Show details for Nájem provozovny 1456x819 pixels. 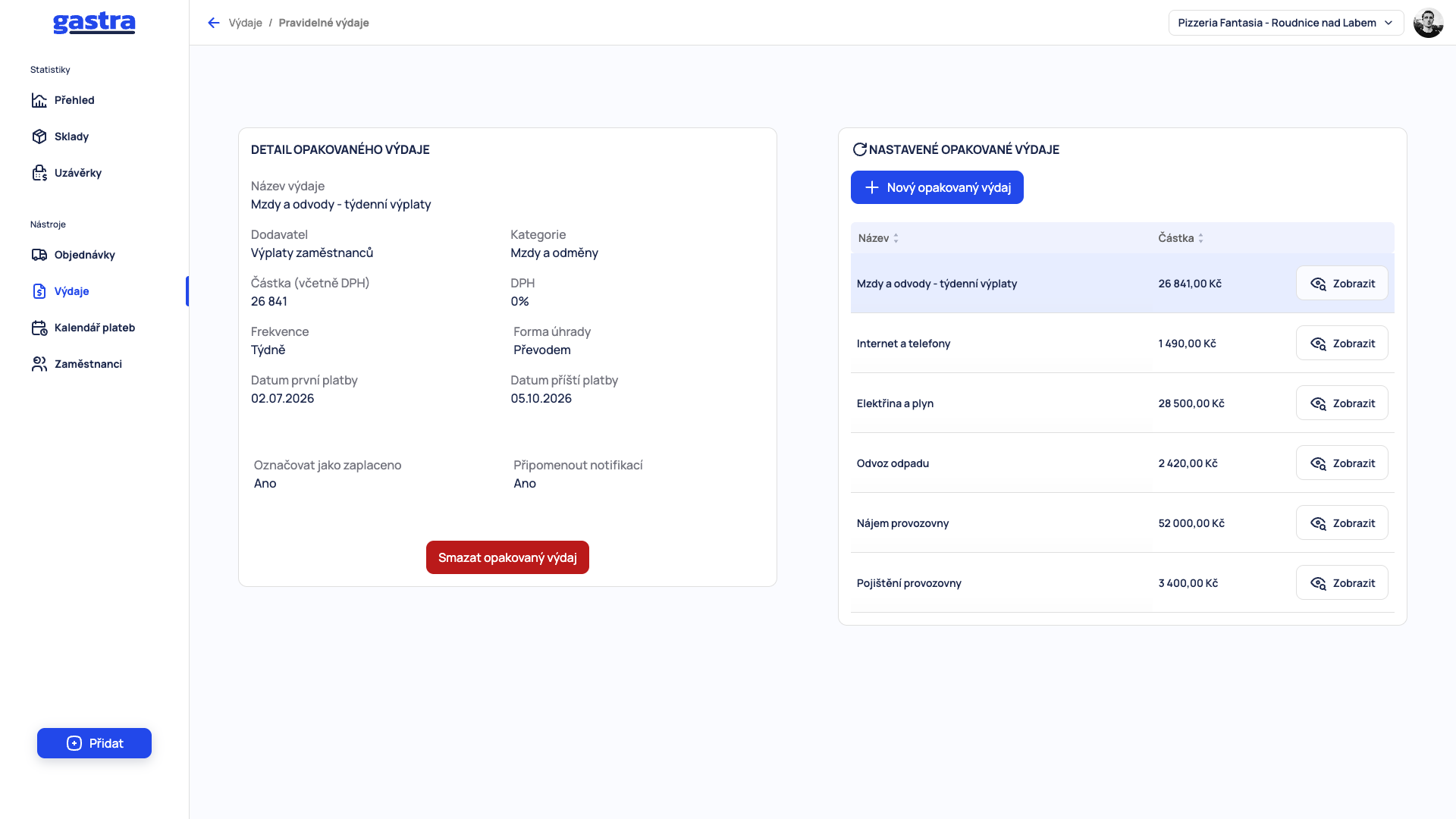click(x=1342, y=523)
